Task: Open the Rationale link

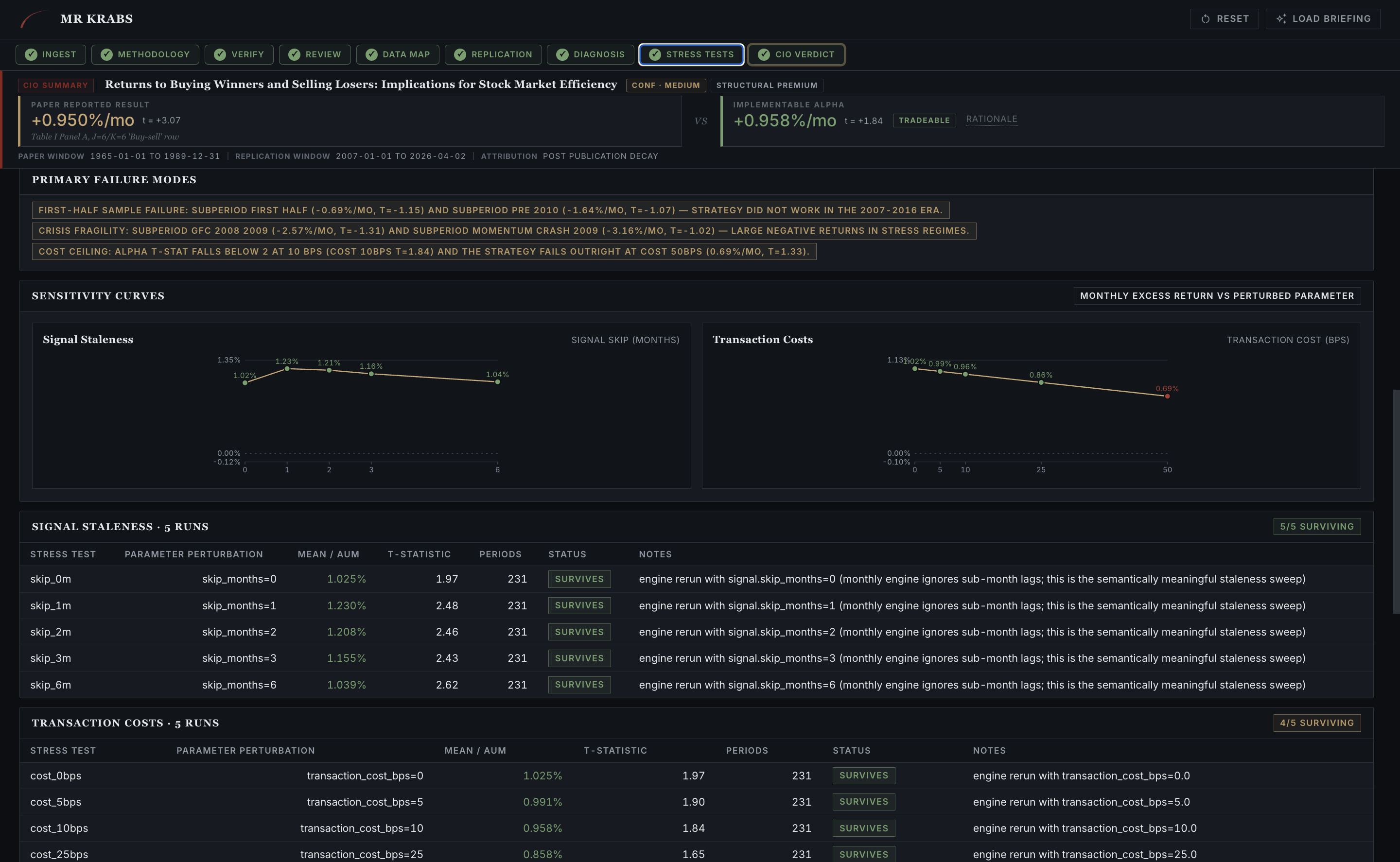Action: [991, 119]
